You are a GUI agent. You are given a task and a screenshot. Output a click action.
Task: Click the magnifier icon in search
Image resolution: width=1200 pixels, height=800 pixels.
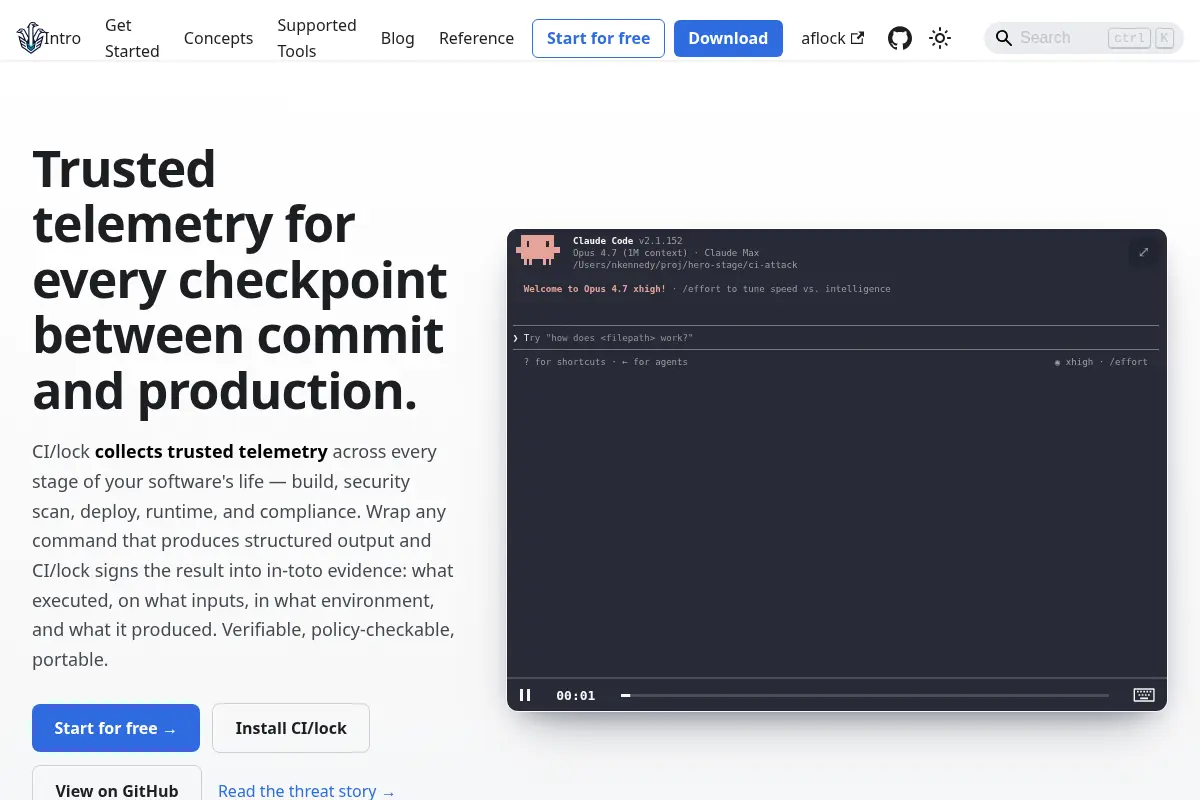click(x=1004, y=38)
